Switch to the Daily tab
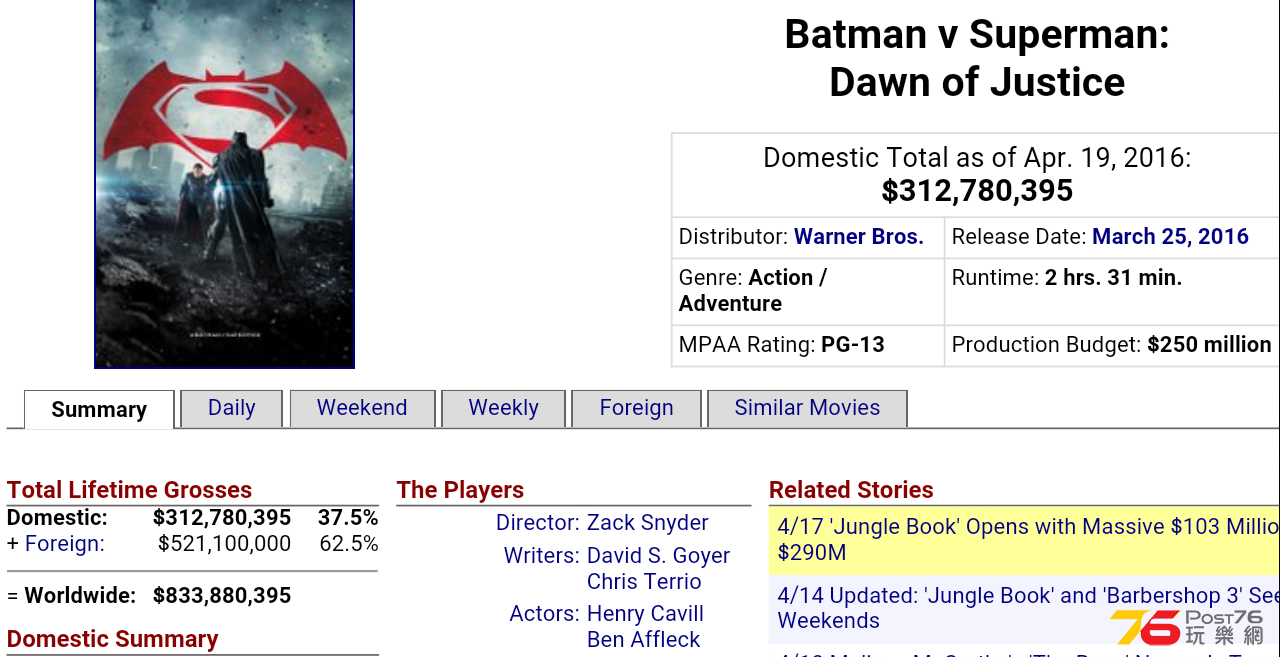The height and width of the screenshot is (658, 1280). (232, 408)
